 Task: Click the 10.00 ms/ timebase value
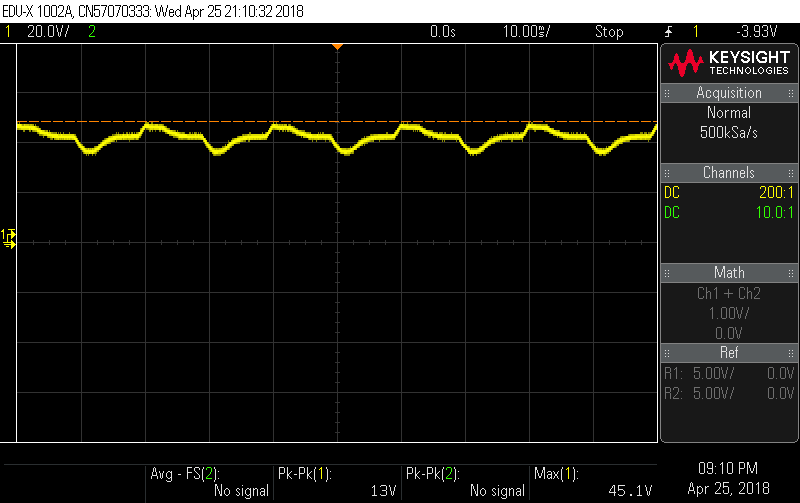(527, 32)
